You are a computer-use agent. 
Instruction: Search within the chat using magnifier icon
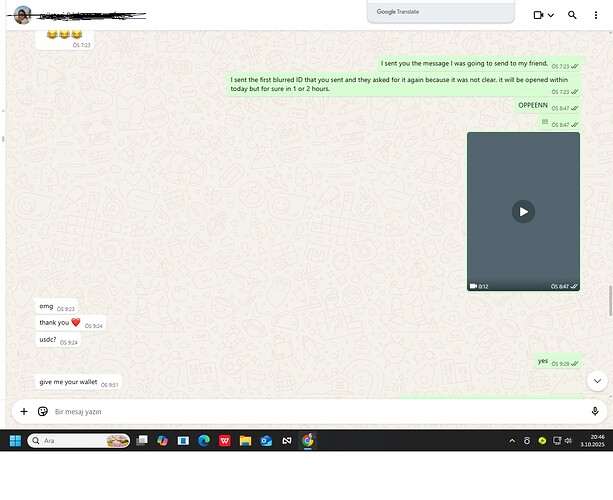click(x=572, y=15)
